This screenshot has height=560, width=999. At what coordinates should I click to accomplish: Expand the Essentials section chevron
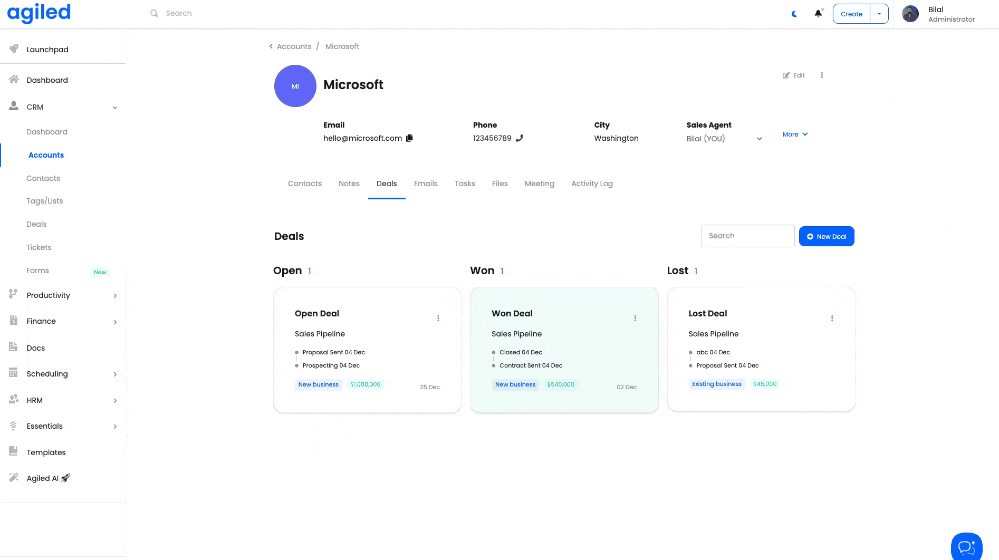point(115,426)
